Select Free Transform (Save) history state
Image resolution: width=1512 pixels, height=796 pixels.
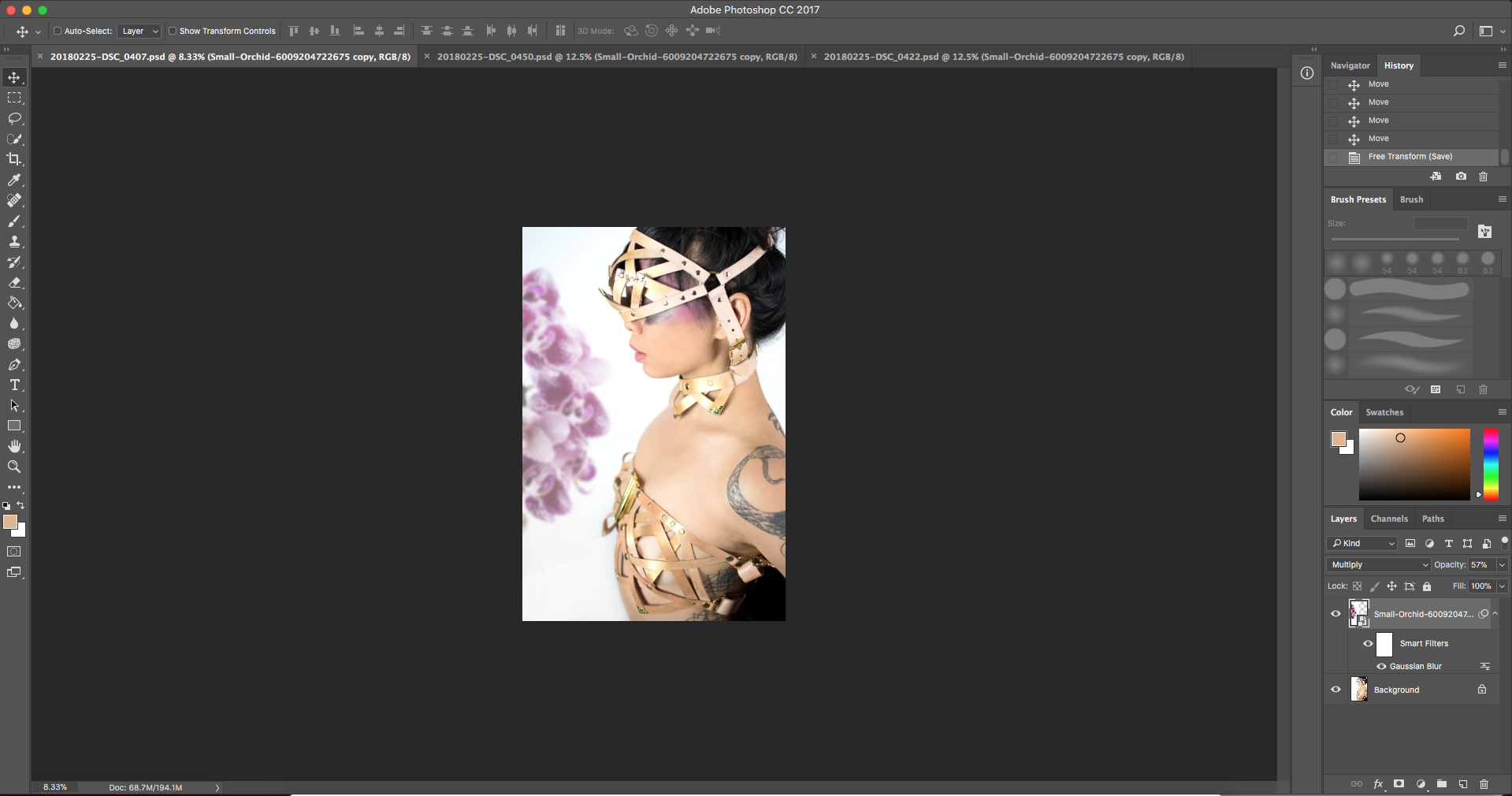point(1410,157)
